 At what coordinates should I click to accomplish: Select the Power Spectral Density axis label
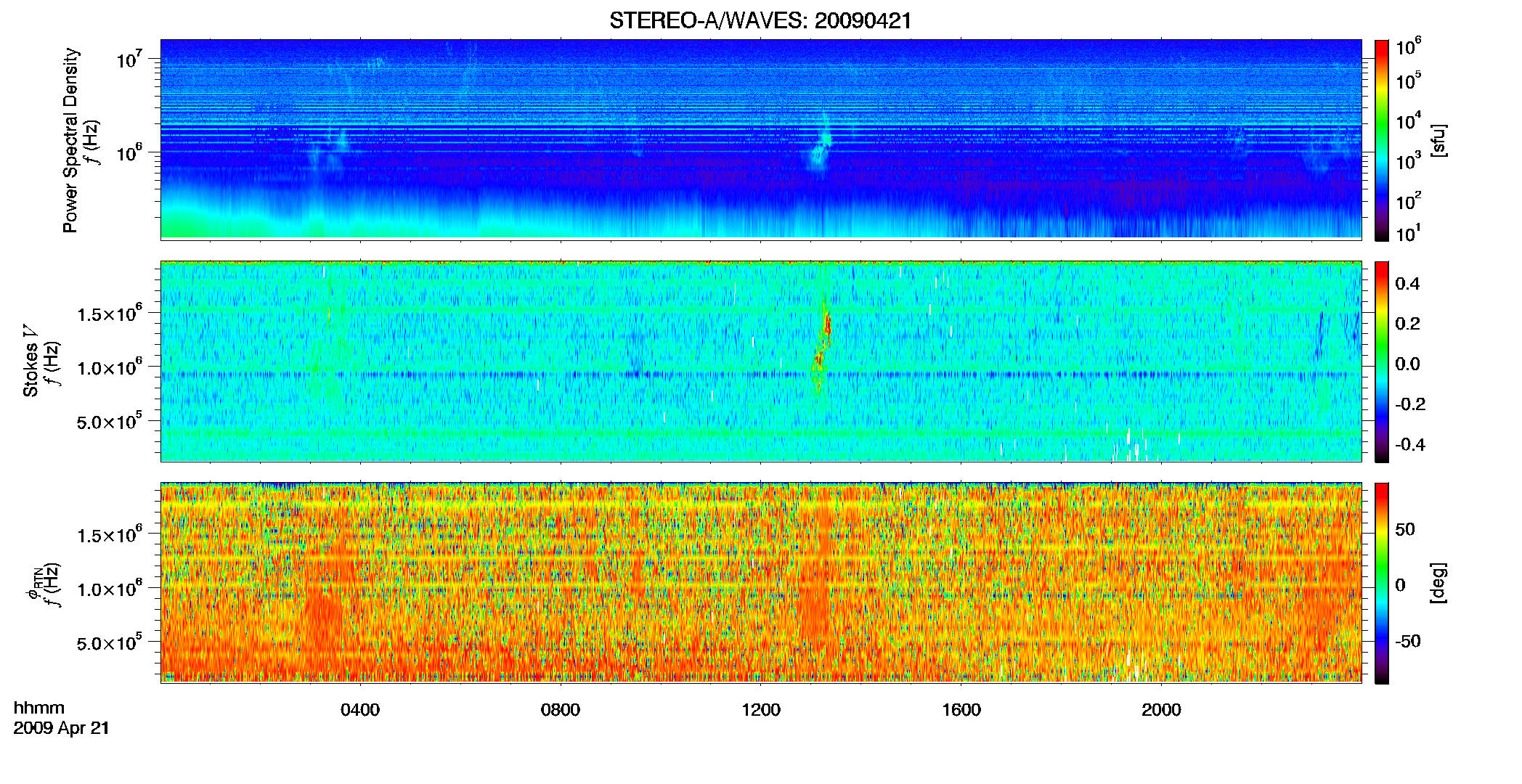70,140
